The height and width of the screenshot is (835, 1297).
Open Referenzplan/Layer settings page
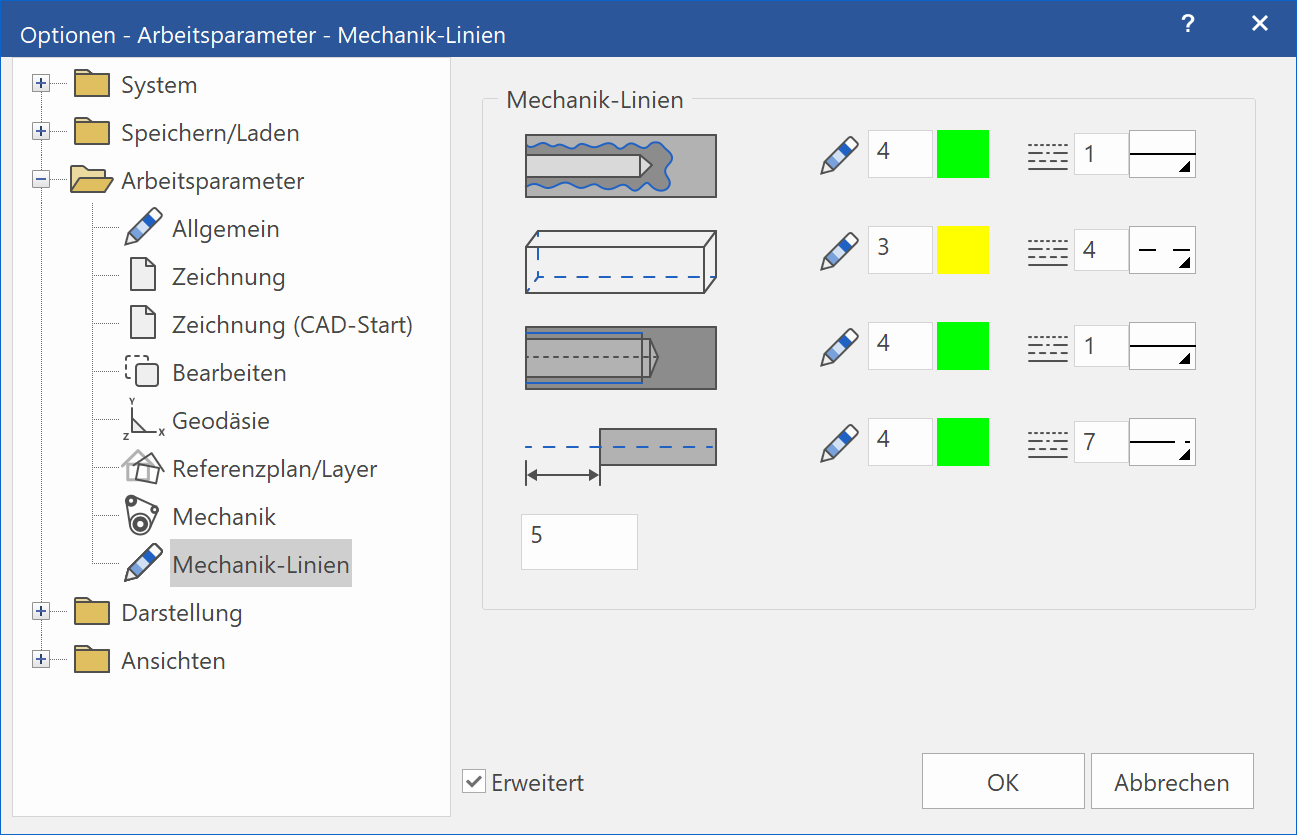tap(275, 469)
